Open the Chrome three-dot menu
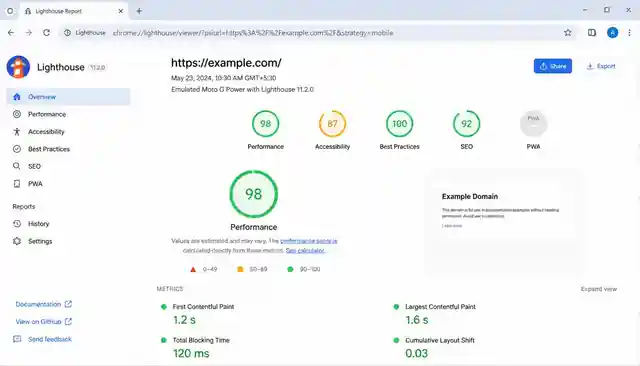Viewport: 640px width, 366px height. 629,33
